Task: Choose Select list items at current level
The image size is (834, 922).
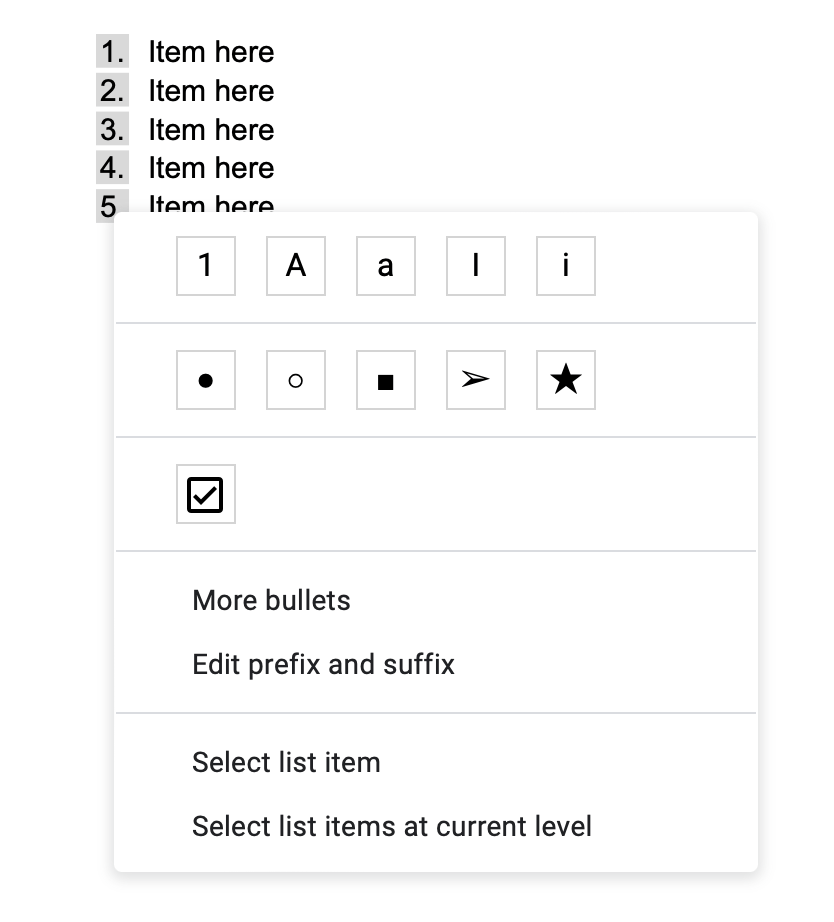Action: coord(391,826)
